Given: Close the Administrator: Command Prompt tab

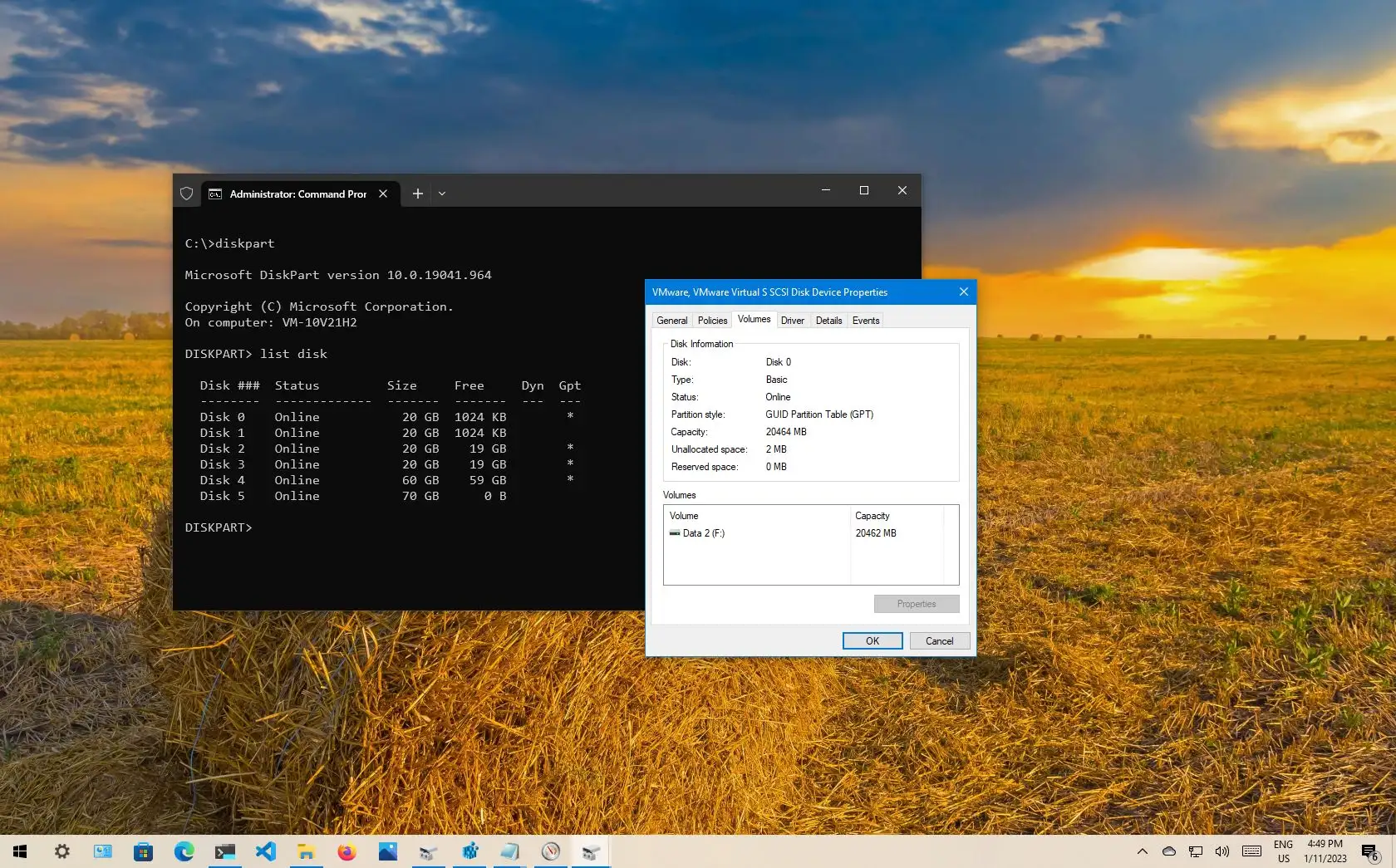Looking at the screenshot, I should pos(383,194).
